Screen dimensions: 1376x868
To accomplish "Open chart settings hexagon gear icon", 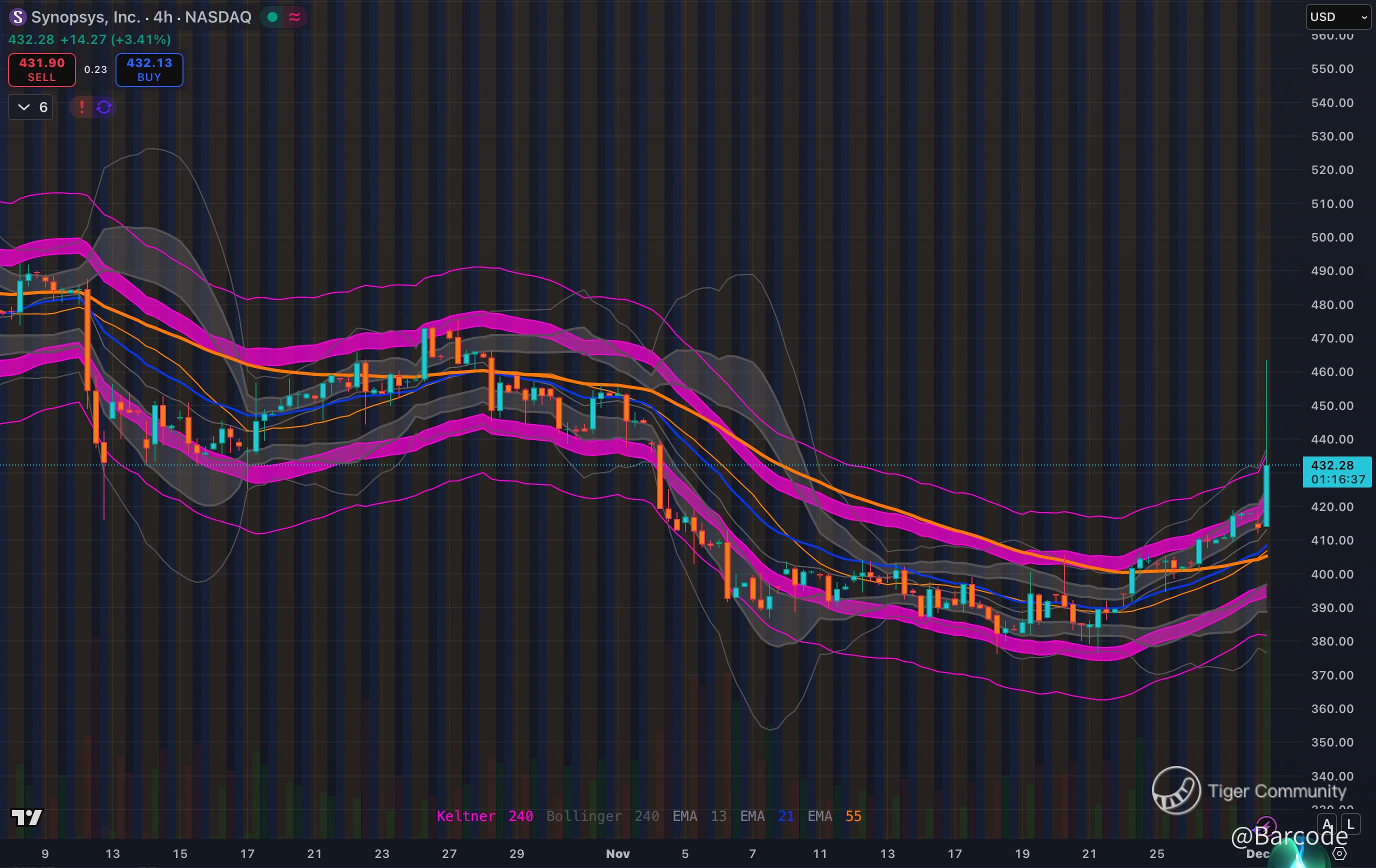I will point(1340,853).
